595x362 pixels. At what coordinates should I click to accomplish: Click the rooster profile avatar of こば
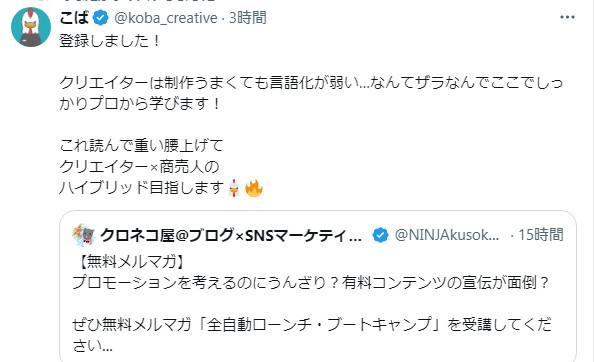[x=31, y=27]
